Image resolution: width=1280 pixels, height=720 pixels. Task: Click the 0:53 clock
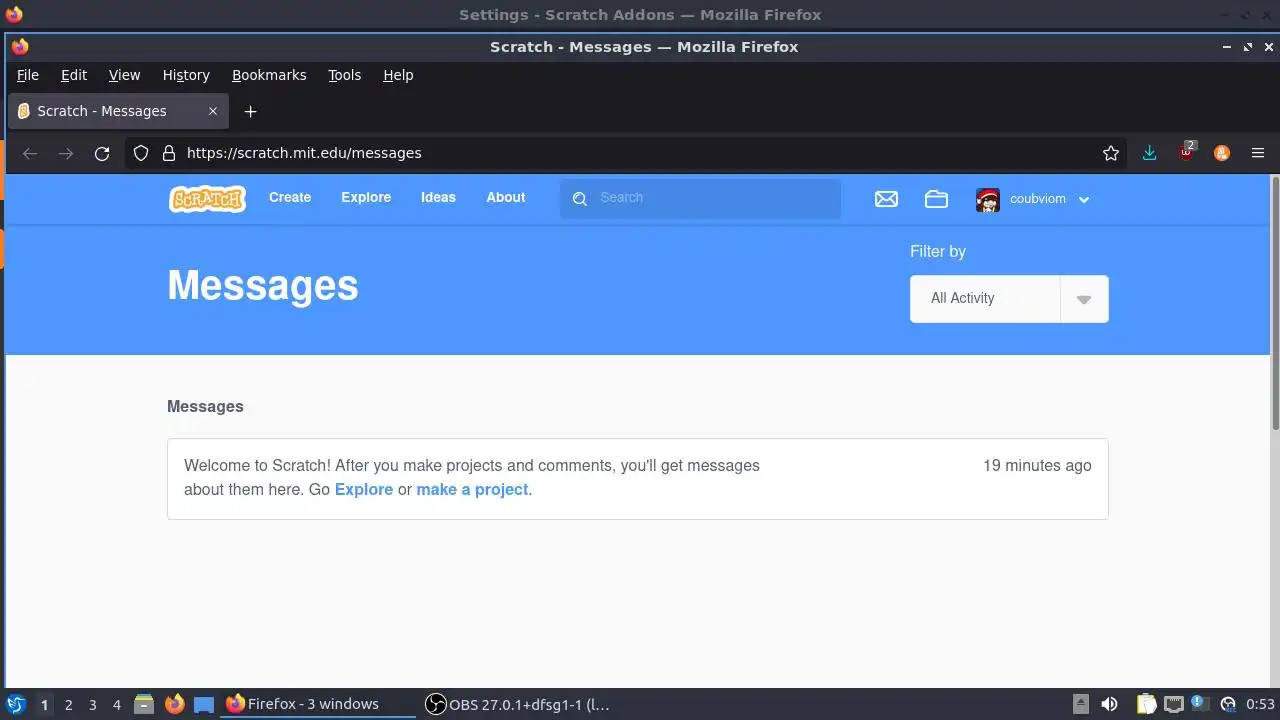pyautogui.click(x=1260, y=704)
